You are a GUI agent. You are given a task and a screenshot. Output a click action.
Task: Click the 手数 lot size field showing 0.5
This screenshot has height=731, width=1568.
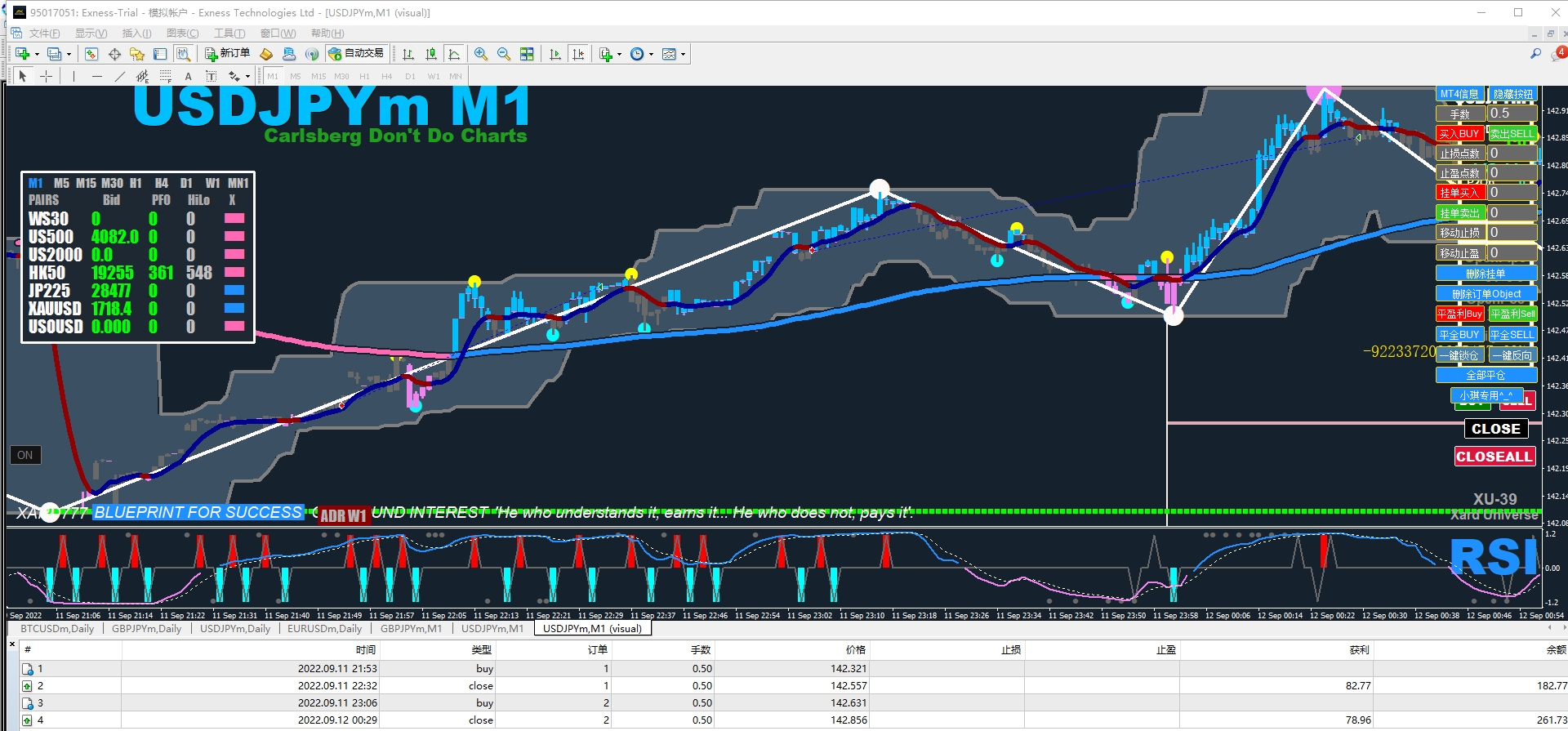[x=1511, y=114]
